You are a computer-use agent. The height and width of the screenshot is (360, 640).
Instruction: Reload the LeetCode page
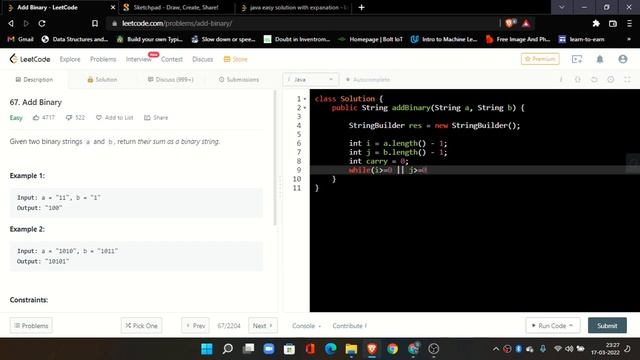[42, 24]
